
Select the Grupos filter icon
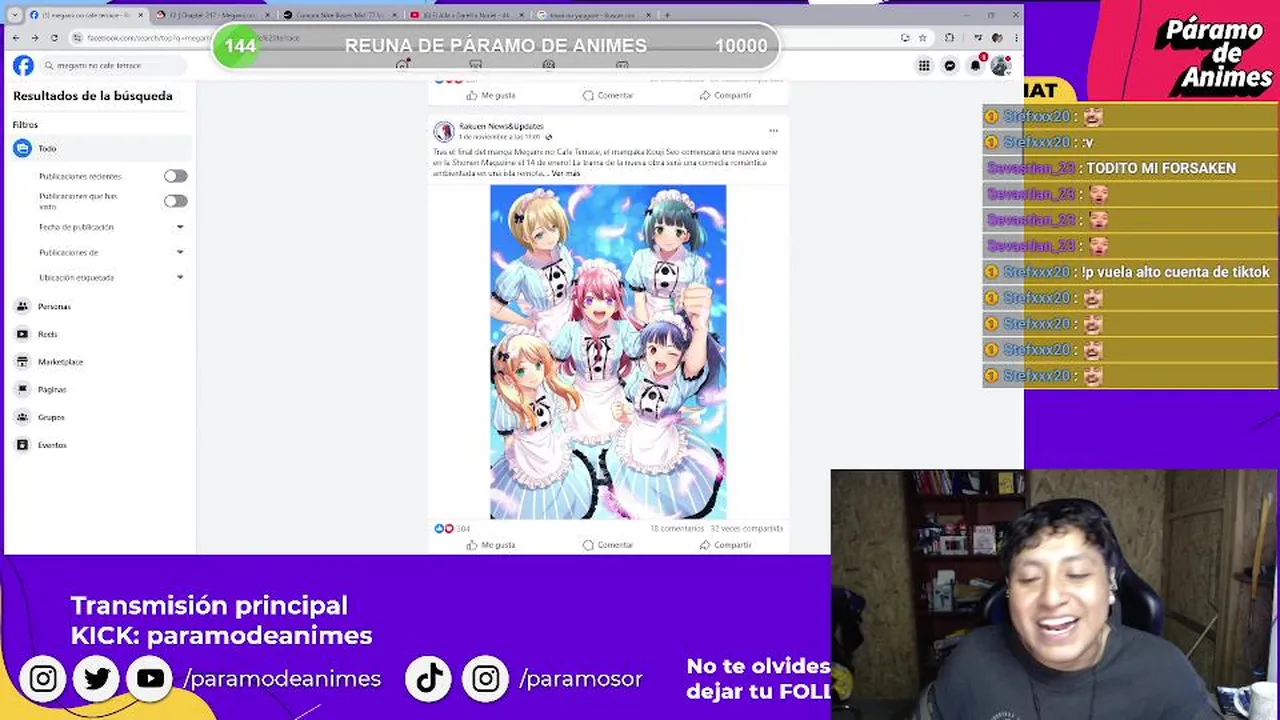click(x=22, y=417)
